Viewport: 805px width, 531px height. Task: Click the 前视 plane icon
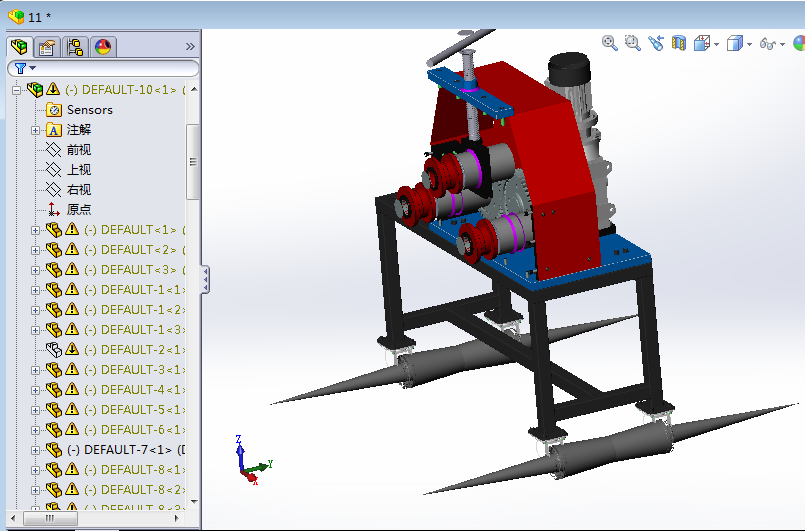(x=53, y=150)
